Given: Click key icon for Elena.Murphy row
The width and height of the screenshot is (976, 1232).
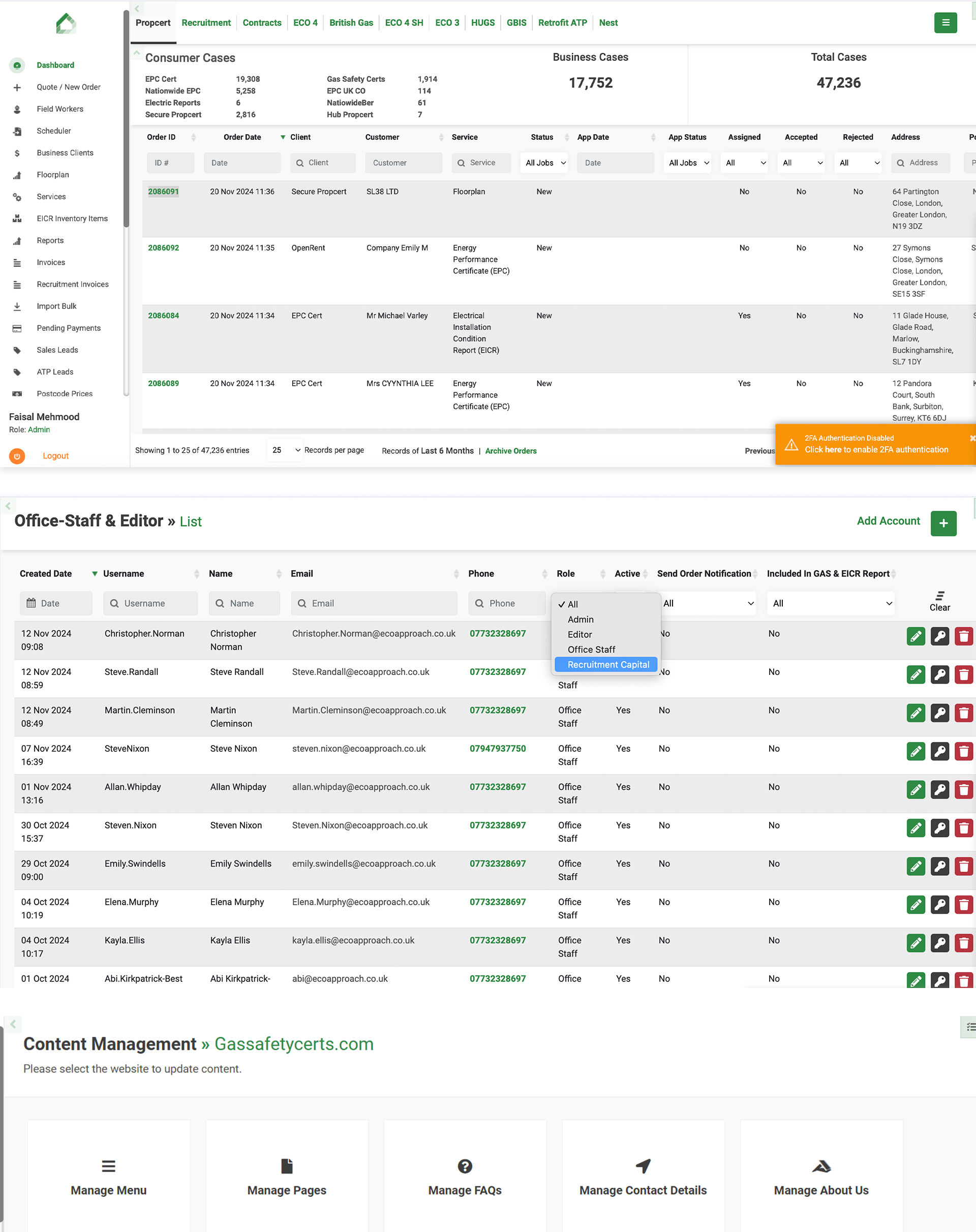Looking at the screenshot, I should point(939,904).
